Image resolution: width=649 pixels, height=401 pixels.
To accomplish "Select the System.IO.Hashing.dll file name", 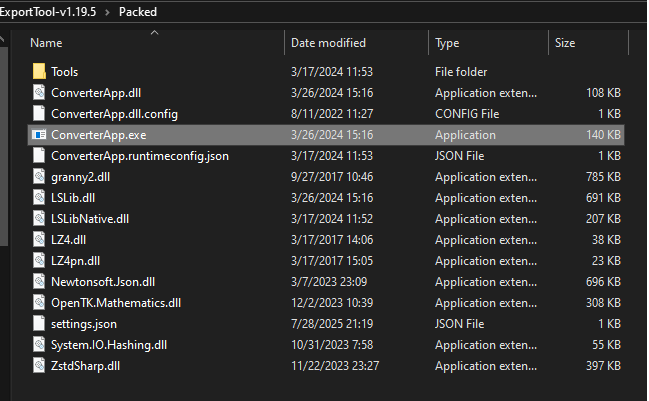I will tap(109, 345).
